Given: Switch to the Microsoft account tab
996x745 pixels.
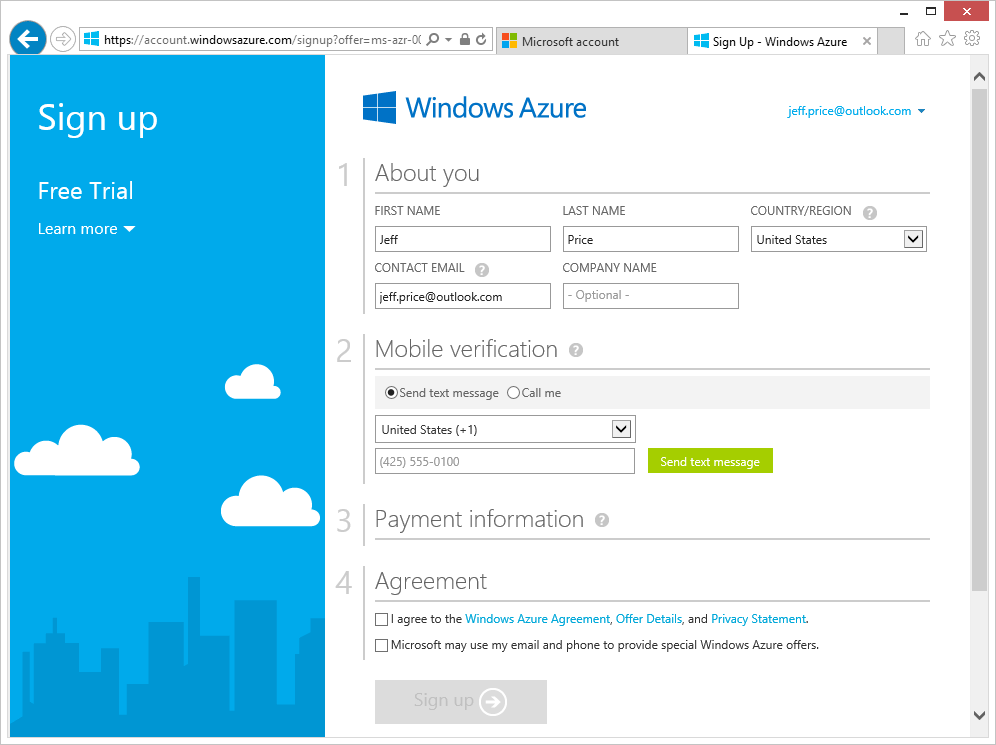Looking at the screenshot, I should (591, 41).
